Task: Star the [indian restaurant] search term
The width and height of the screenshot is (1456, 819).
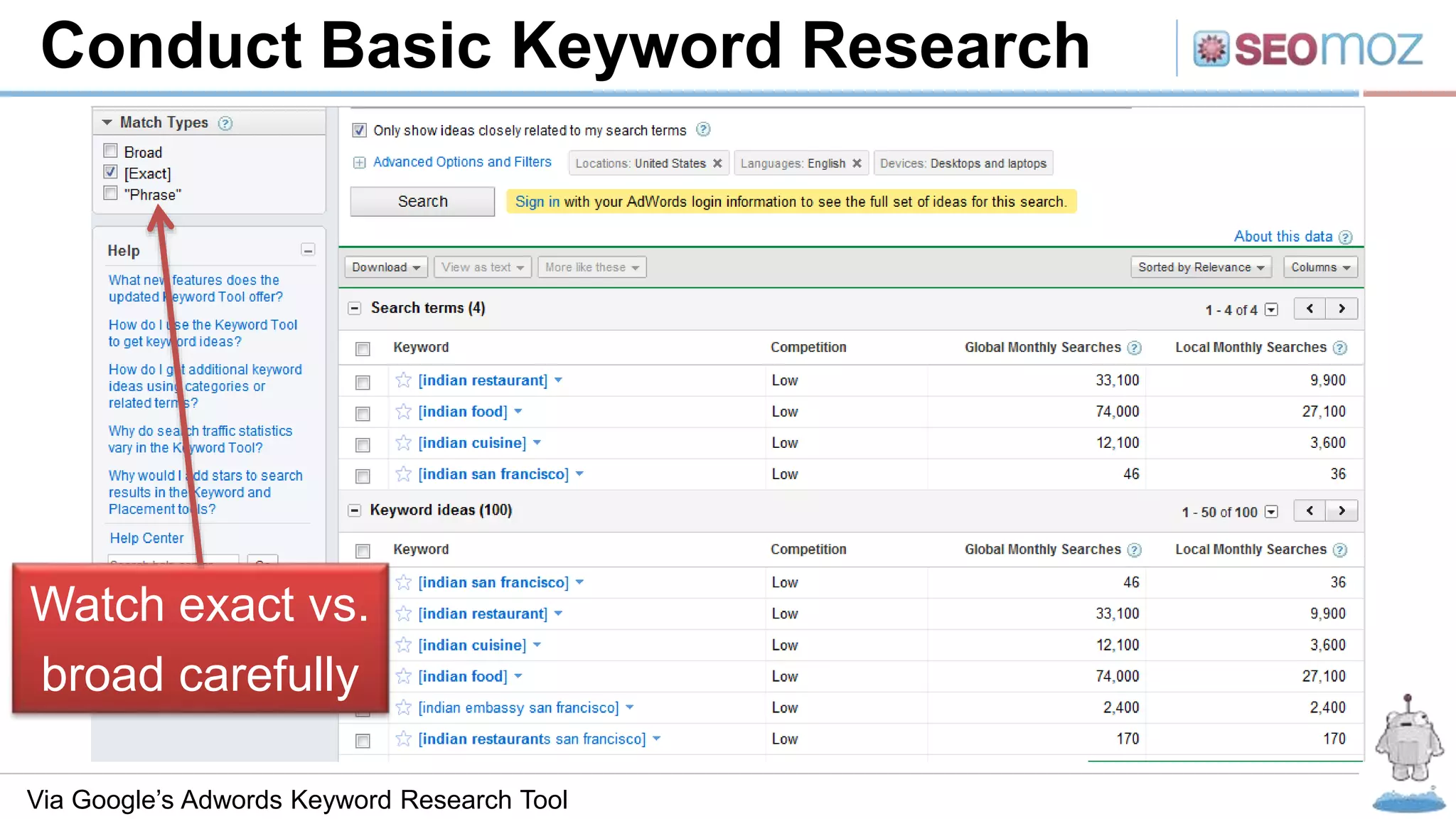Action: pyautogui.click(x=403, y=380)
